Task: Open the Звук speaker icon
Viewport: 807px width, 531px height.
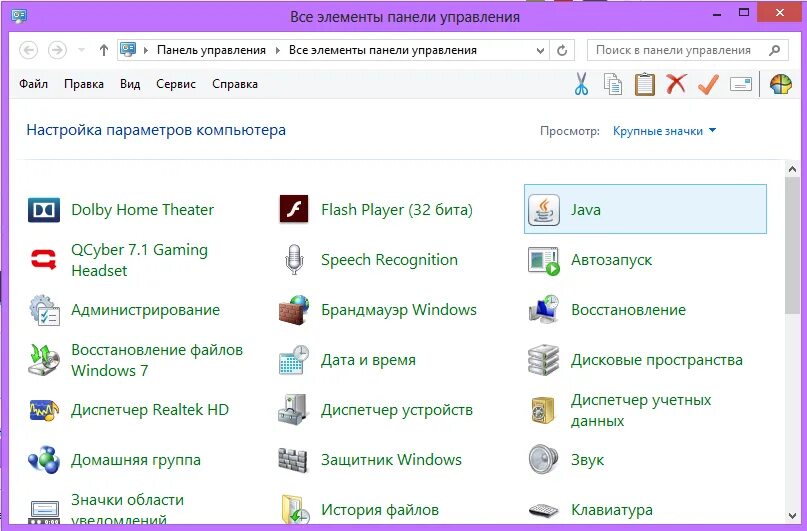Action: click(x=543, y=459)
